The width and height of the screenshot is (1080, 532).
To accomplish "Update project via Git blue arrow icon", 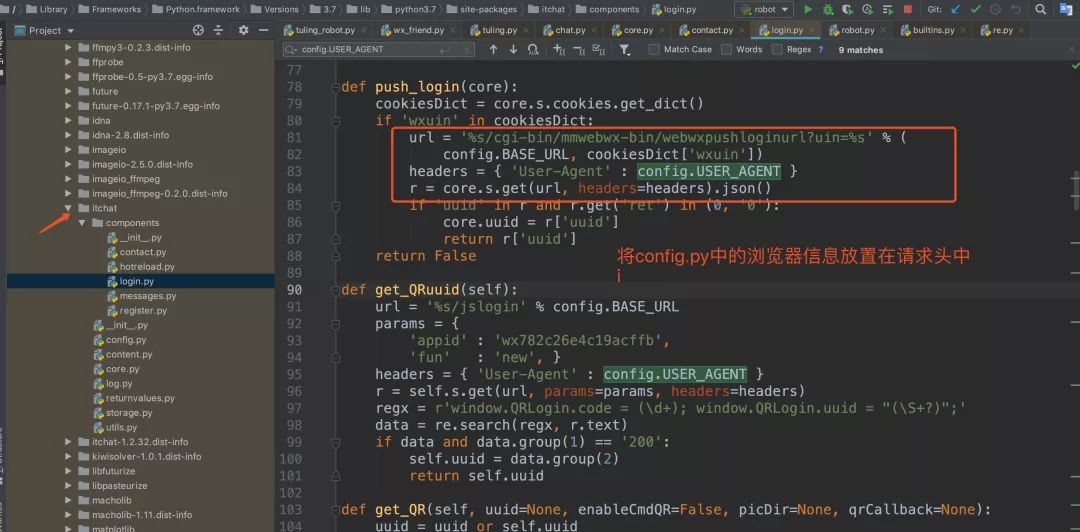I will [x=955, y=10].
